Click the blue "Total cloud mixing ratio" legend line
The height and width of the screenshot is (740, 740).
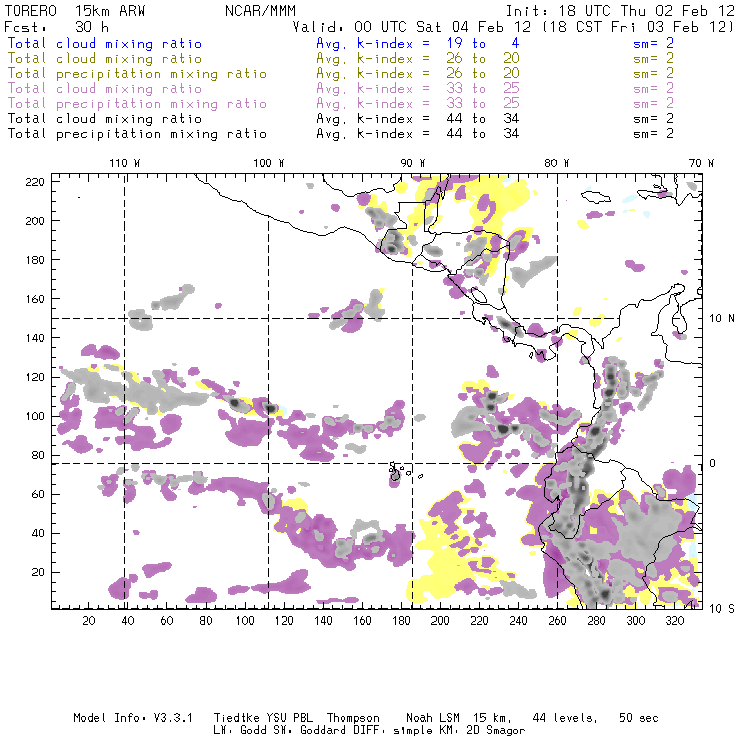(x=105, y=43)
